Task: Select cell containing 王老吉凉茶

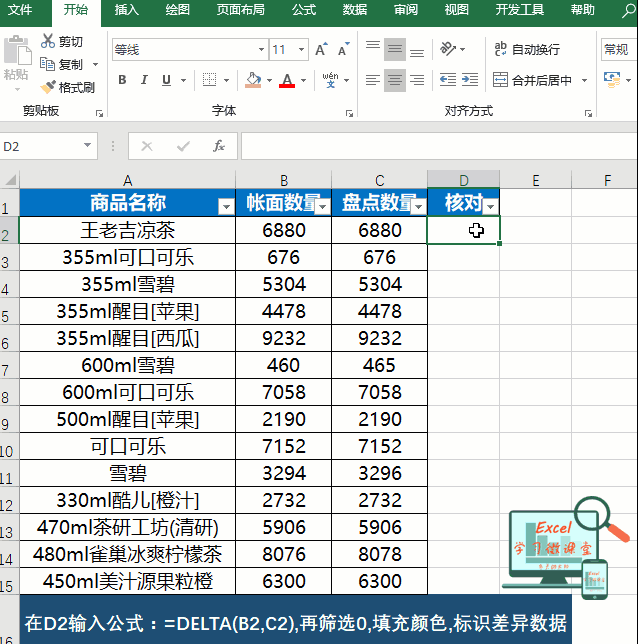Action: click(127, 230)
